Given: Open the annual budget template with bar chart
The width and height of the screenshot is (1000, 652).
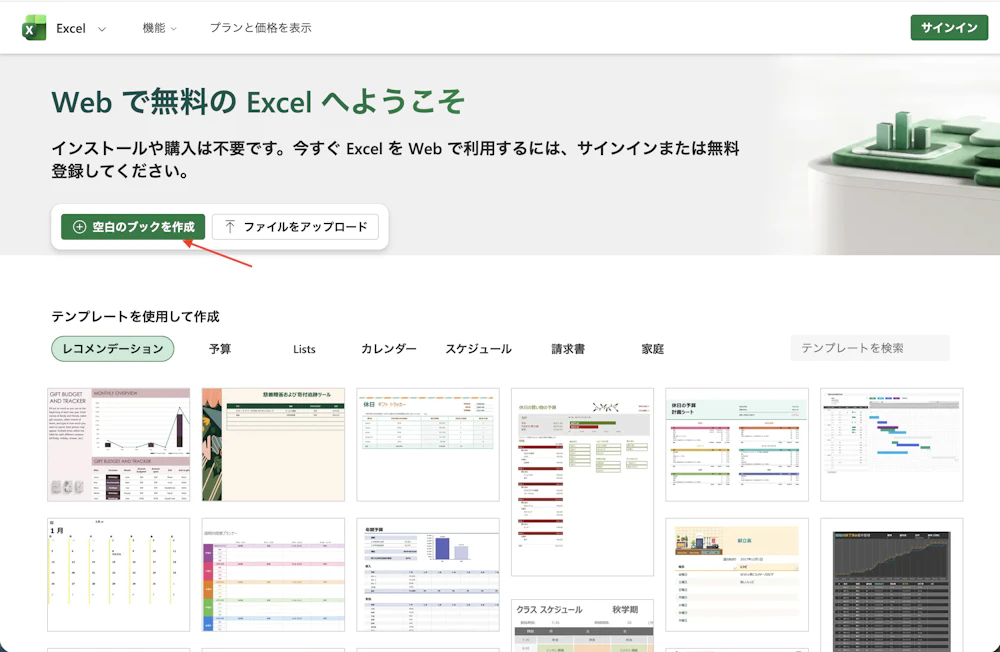Looking at the screenshot, I should point(428,575).
